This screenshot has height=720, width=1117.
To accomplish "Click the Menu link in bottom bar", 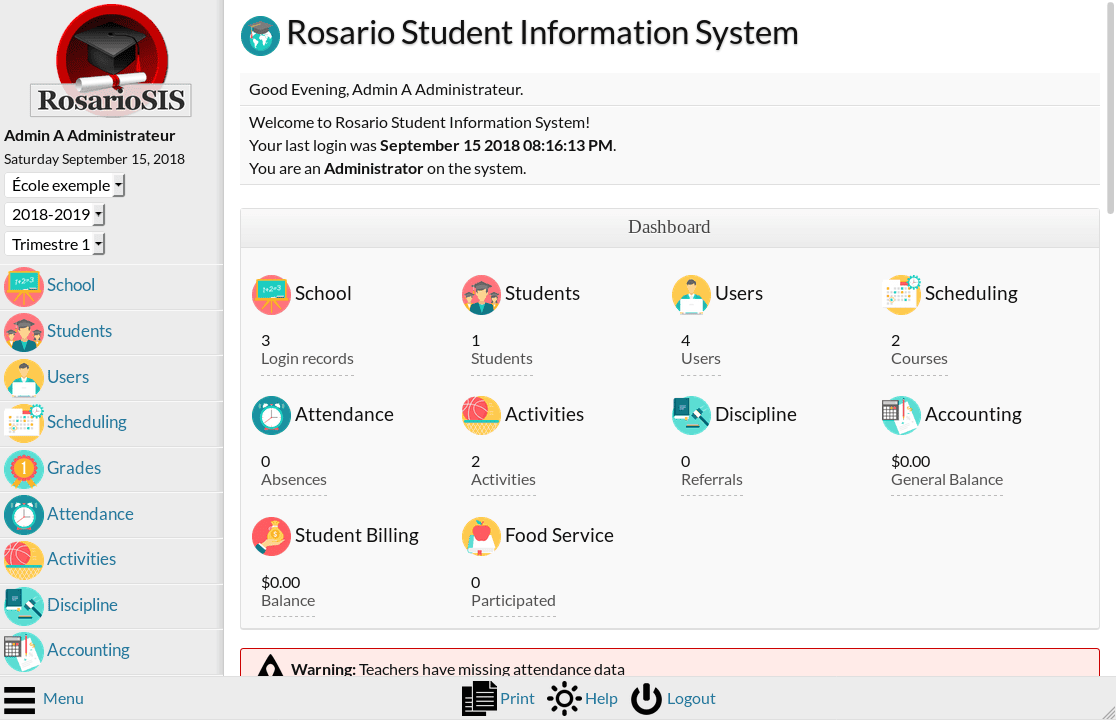I will 63,699.
